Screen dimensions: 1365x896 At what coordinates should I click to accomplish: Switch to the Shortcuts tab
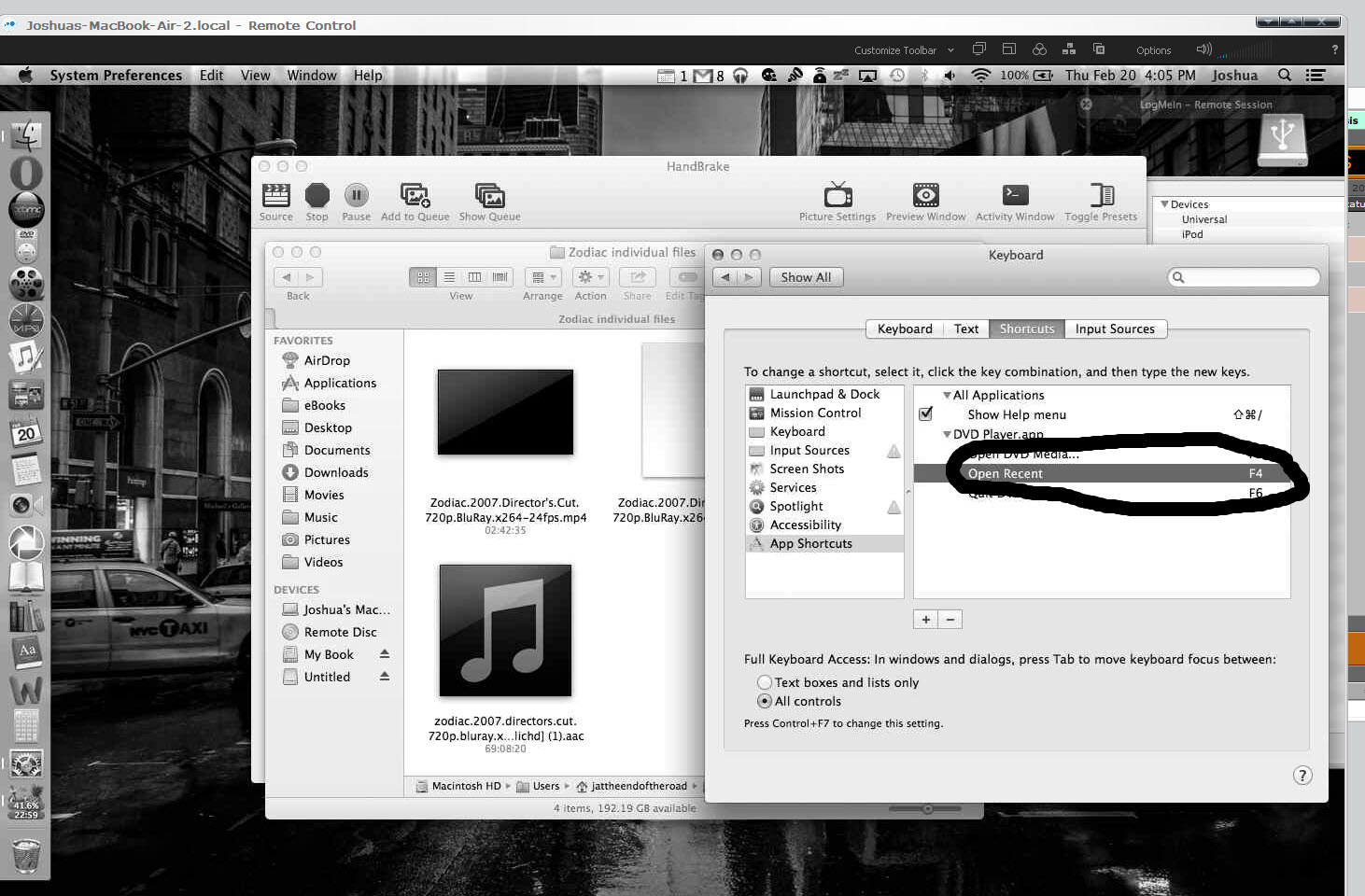click(x=1027, y=329)
